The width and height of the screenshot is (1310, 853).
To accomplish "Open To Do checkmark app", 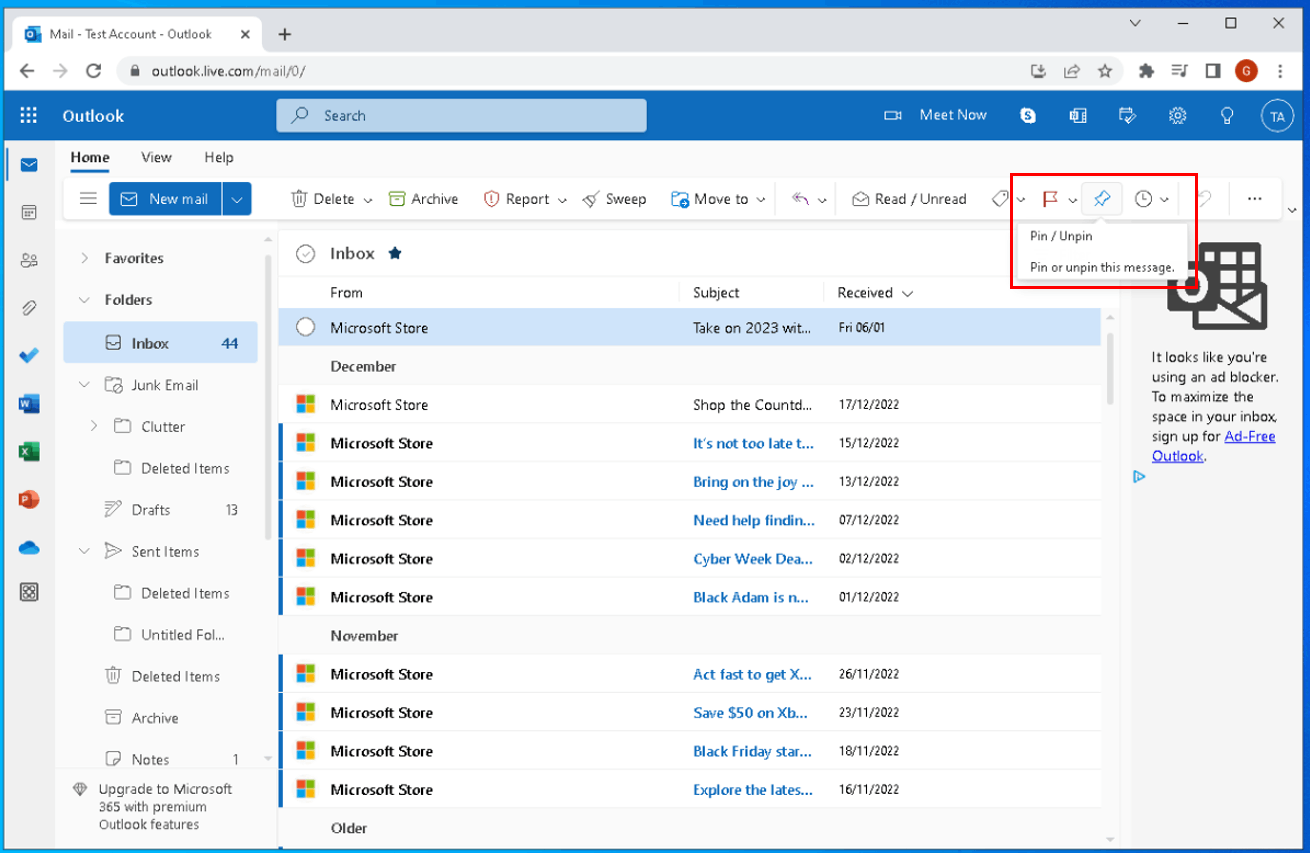I will (x=29, y=356).
